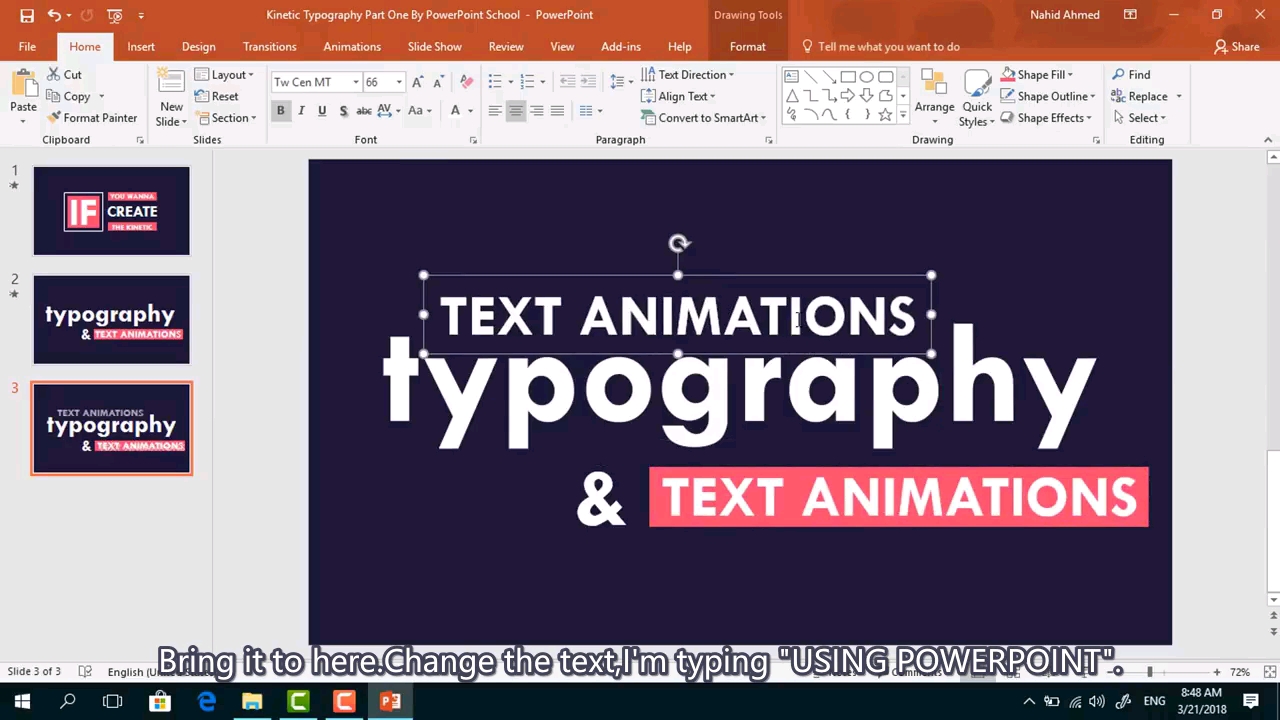Increase font size icon

[x=418, y=82]
